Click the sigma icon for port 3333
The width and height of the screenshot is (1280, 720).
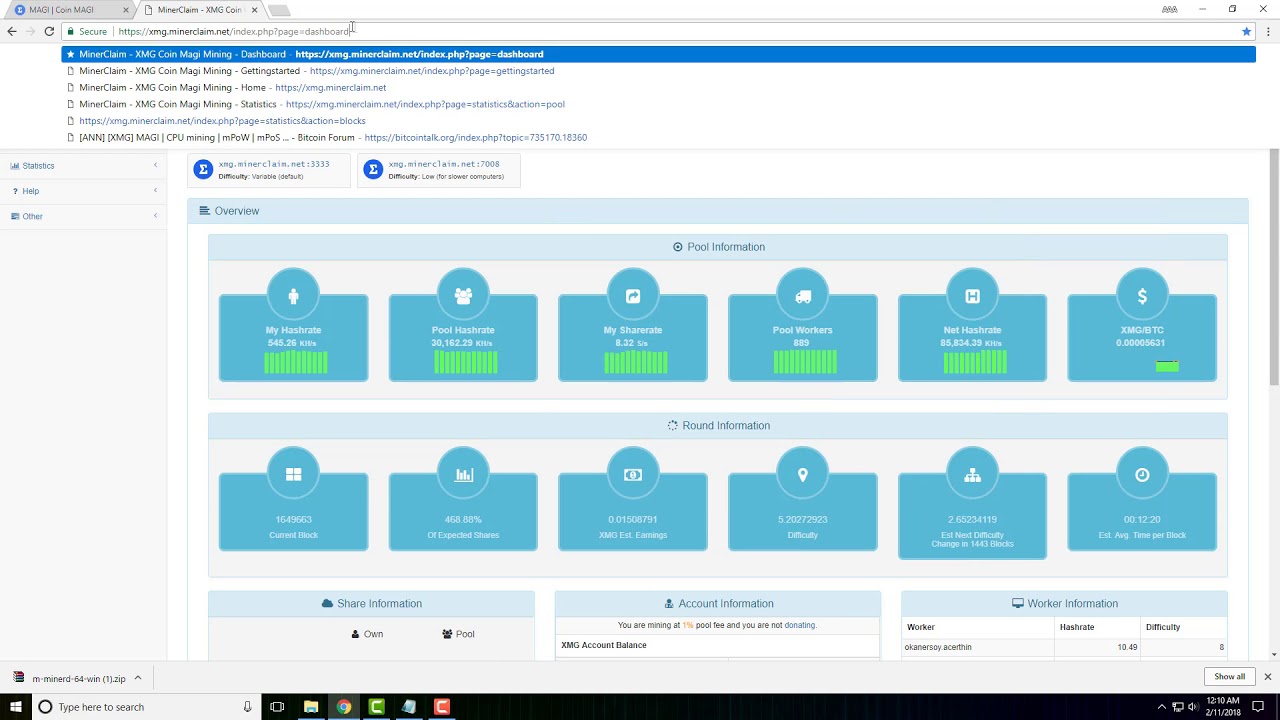[203, 169]
